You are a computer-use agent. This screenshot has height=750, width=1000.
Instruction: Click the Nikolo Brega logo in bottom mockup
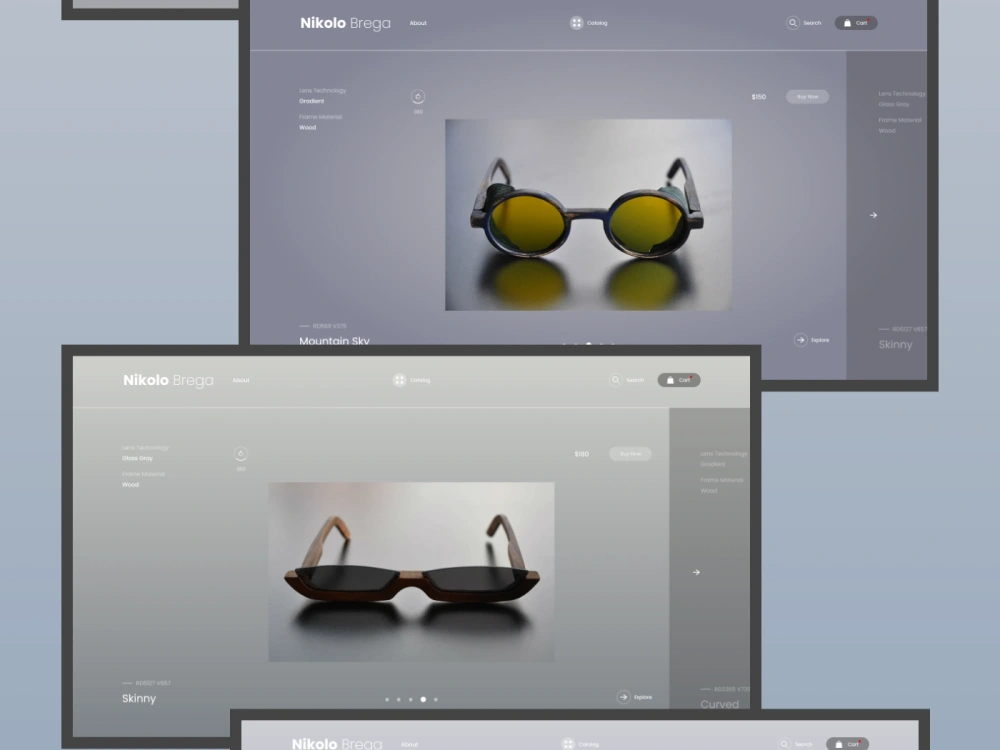click(x=337, y=744)
